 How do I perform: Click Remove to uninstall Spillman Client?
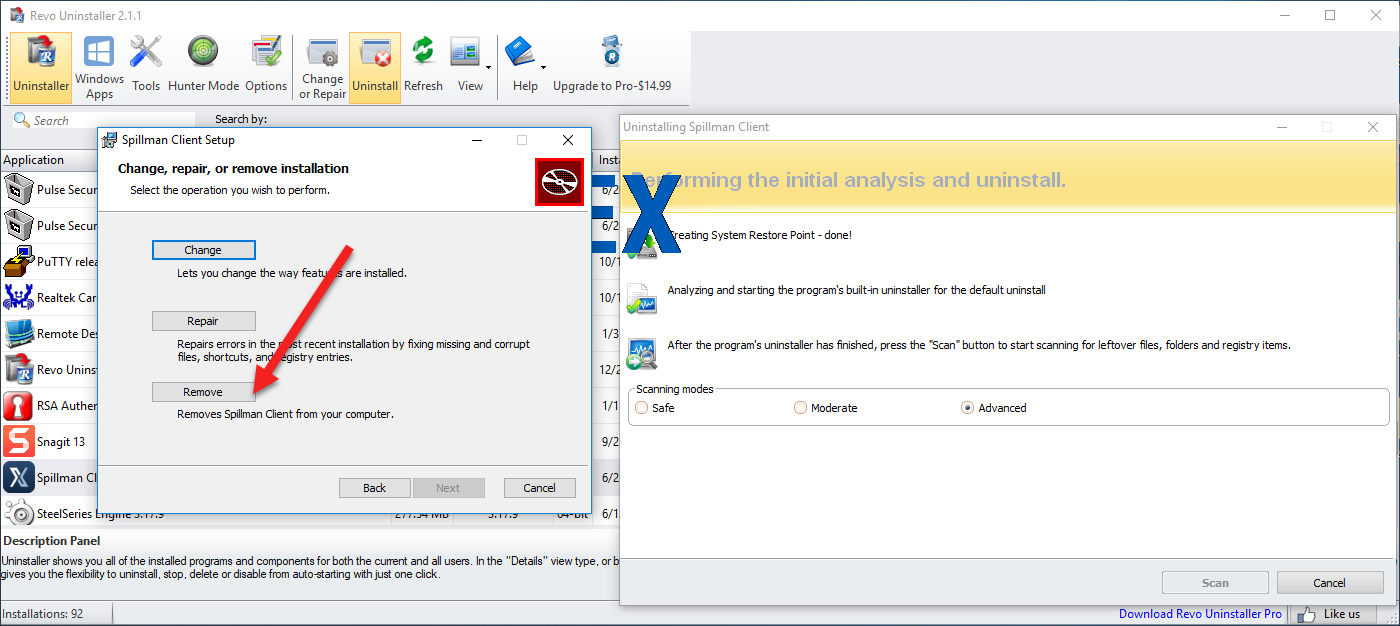coord(203,392)
